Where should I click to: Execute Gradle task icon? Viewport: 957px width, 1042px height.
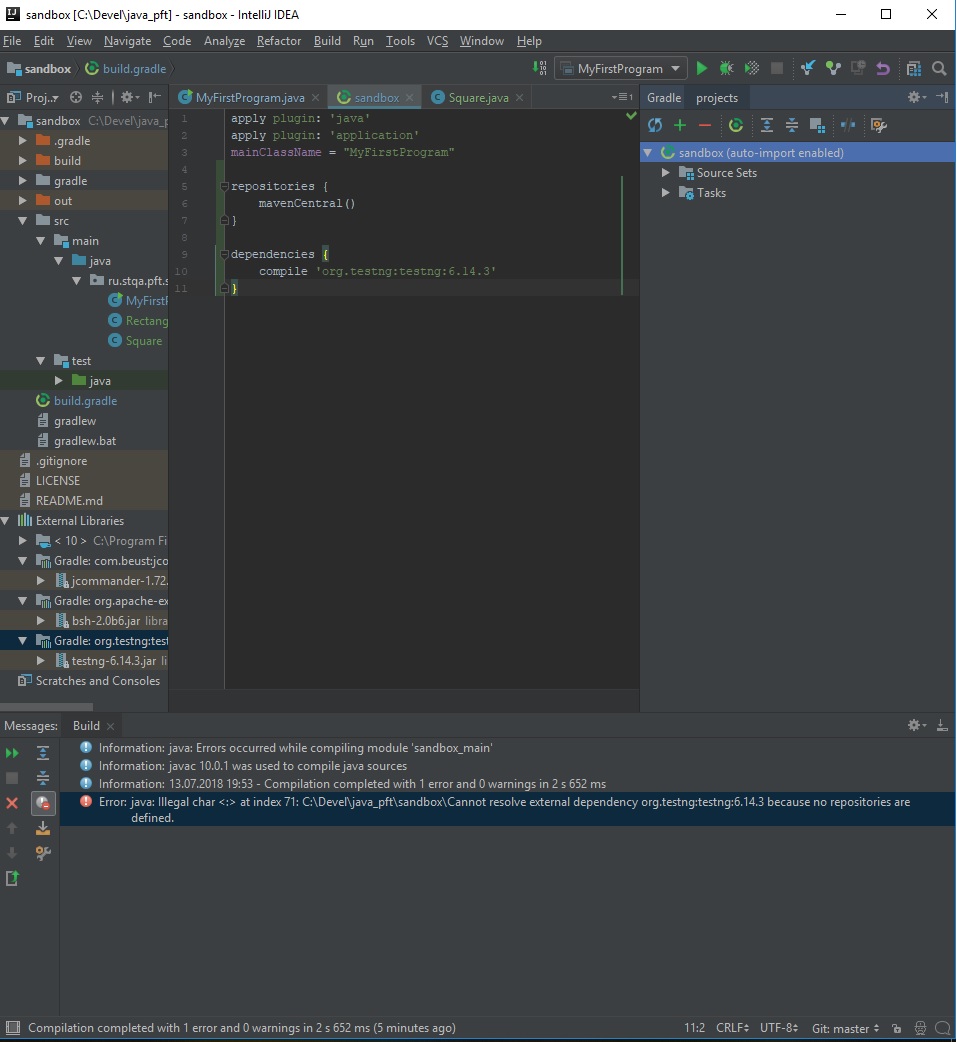tap(736, 125)
